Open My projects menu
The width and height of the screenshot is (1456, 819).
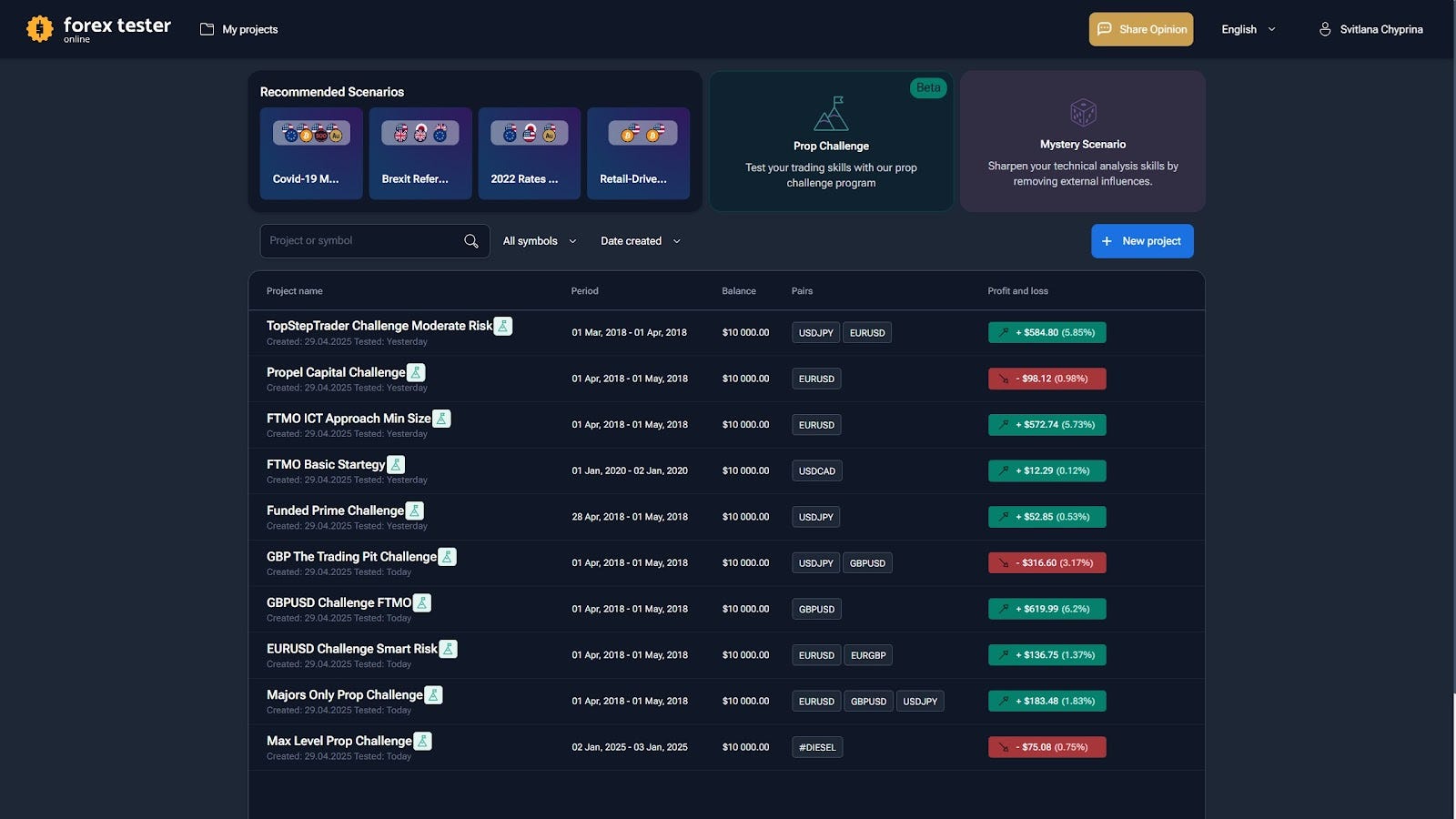click(239, 29)
